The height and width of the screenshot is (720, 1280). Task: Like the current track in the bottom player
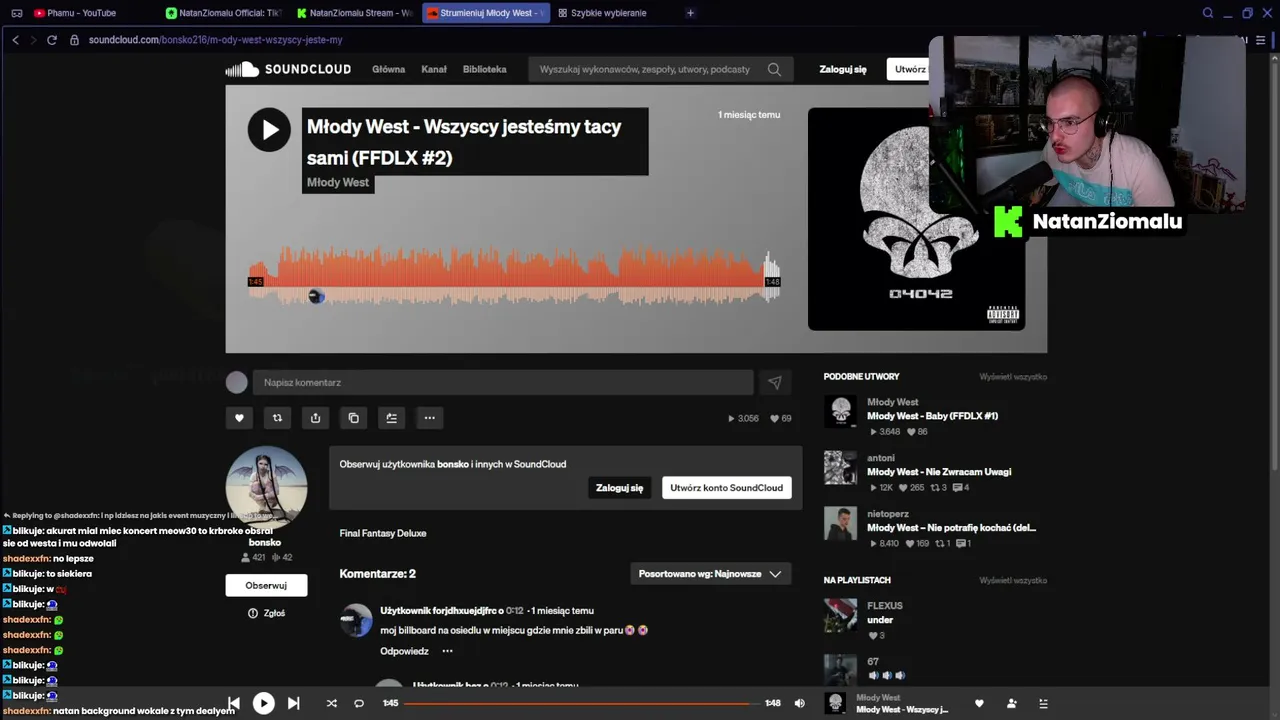tap(979, 703)
